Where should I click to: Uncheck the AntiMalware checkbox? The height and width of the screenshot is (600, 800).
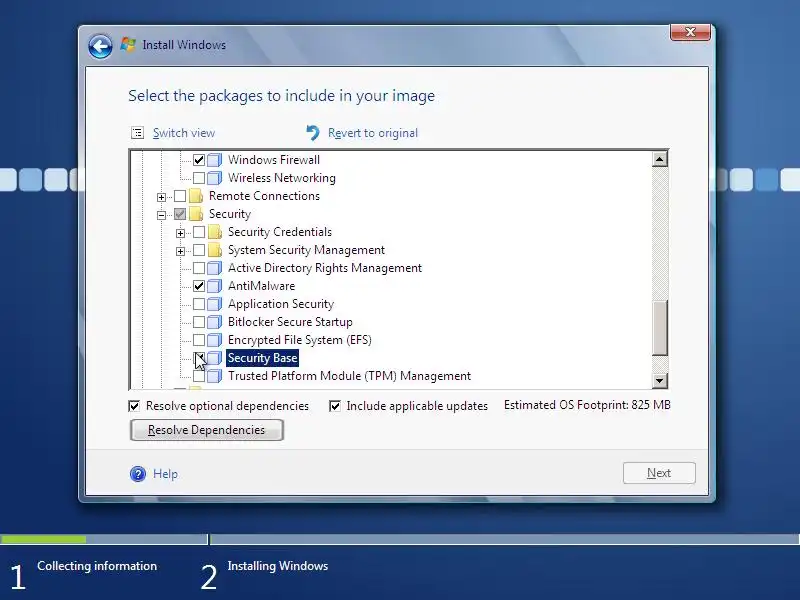tap(199, 286)
